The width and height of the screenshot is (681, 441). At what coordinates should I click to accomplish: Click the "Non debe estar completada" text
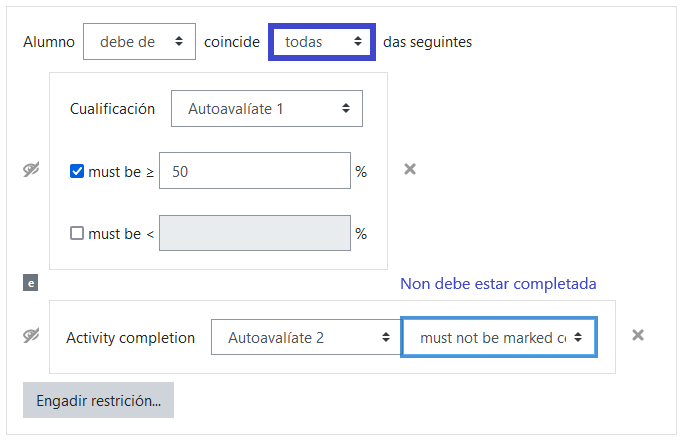coord(498,284)
